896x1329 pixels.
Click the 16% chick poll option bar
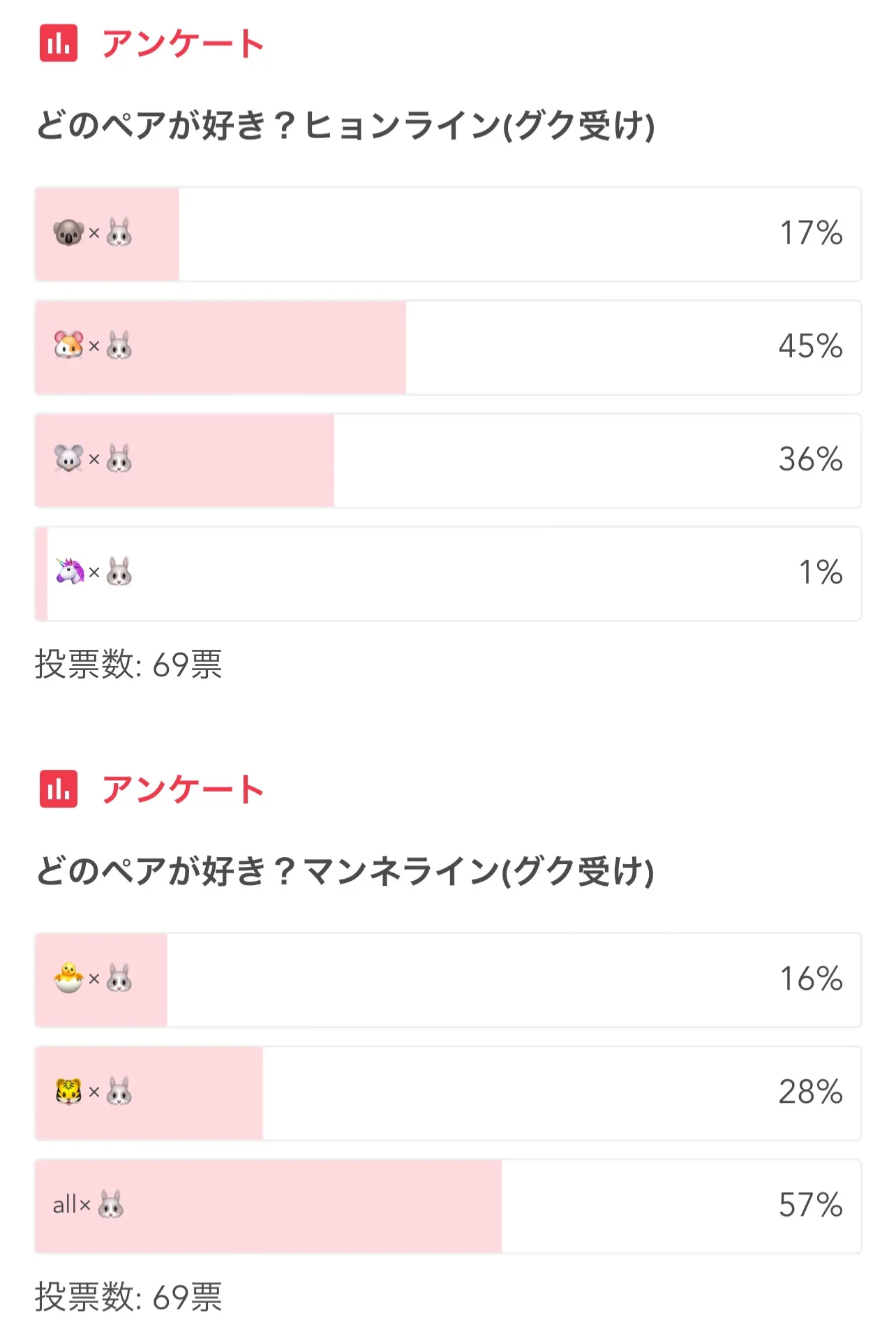click(x=448, y=980)
